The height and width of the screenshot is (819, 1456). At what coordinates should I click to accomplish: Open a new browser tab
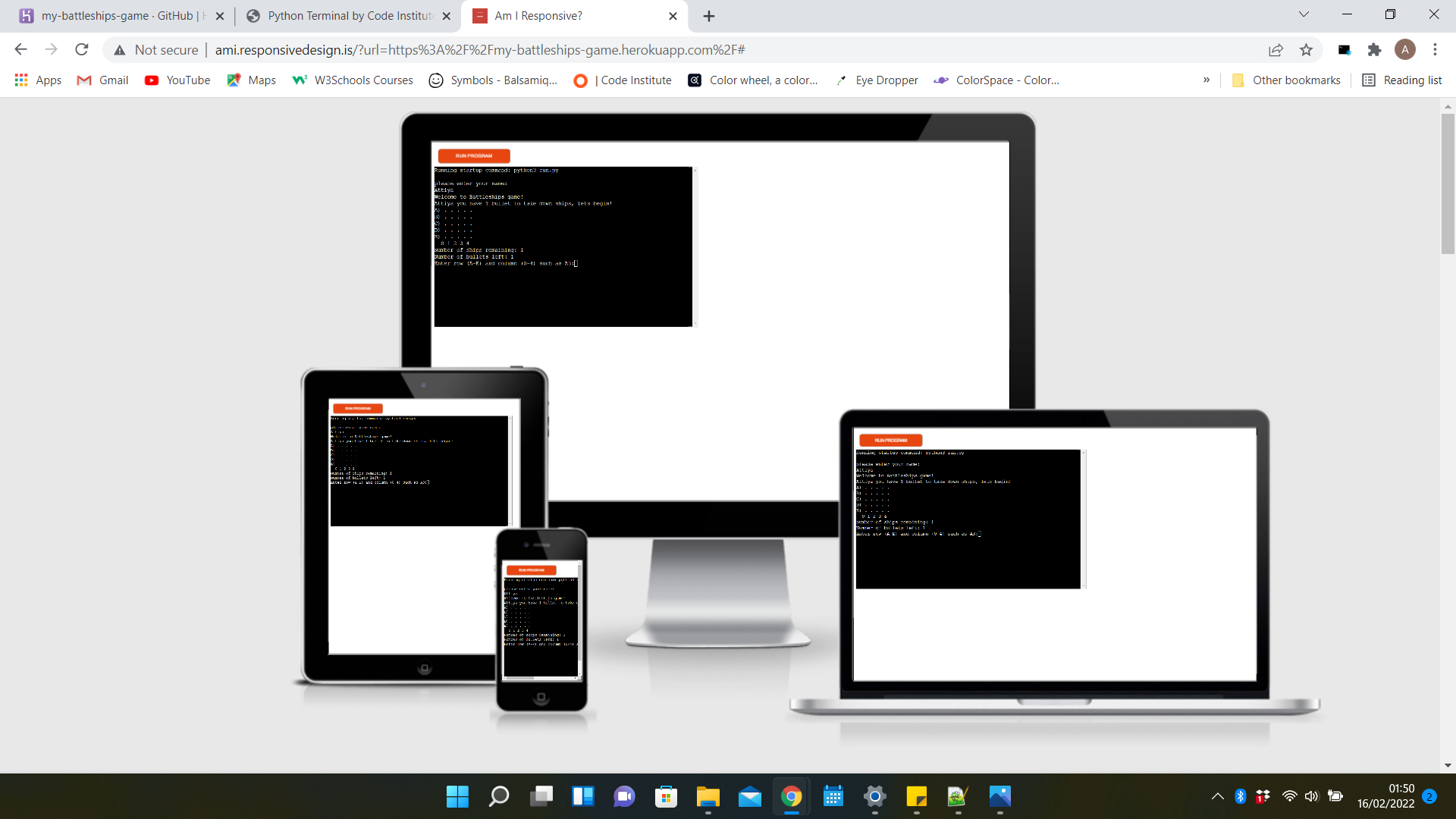[x=709, y=16]
